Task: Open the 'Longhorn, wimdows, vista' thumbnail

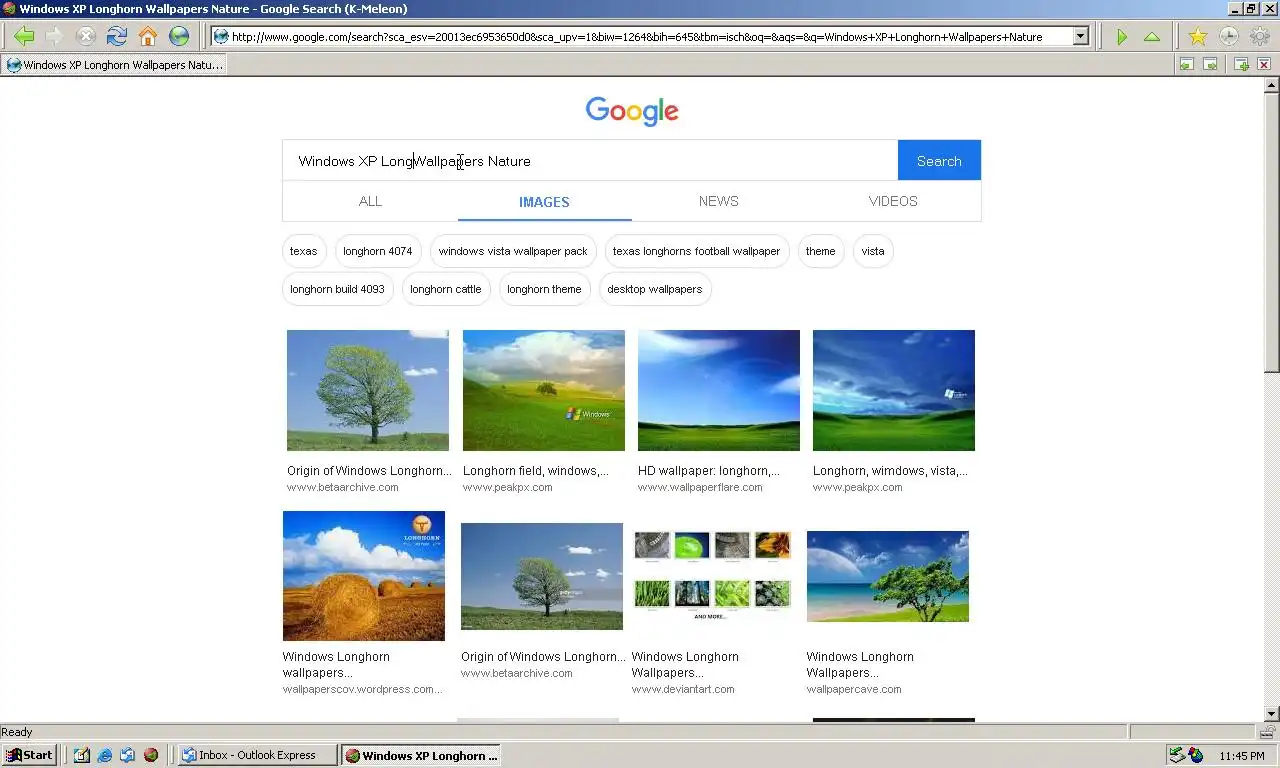Action: pos(894,390)
